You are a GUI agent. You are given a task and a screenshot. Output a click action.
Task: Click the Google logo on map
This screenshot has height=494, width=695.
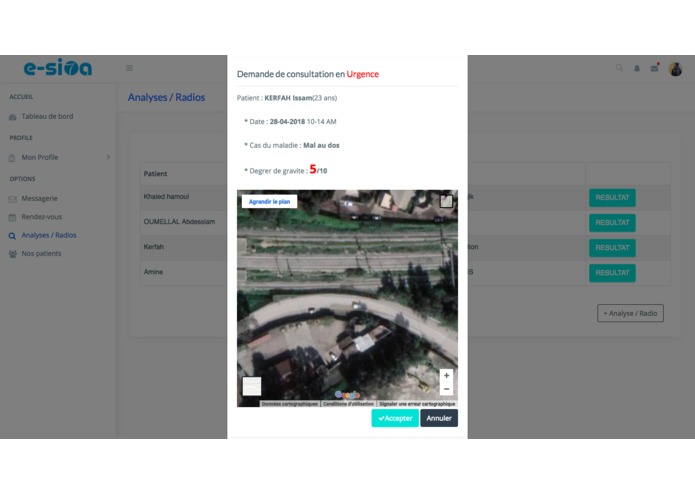coord(347,395)
